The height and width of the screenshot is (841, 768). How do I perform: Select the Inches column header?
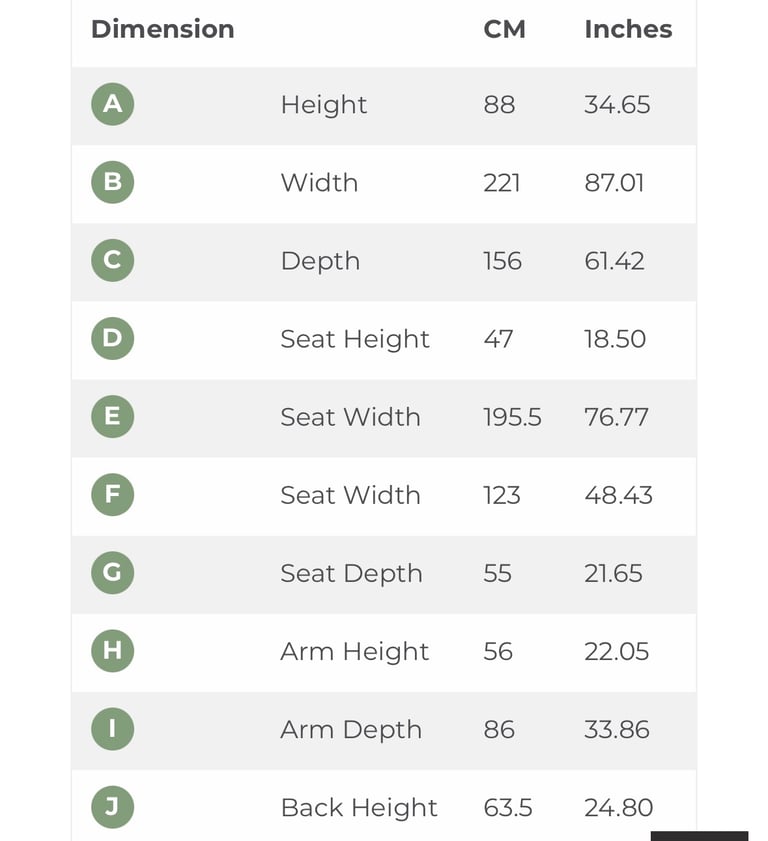(628, 29)
